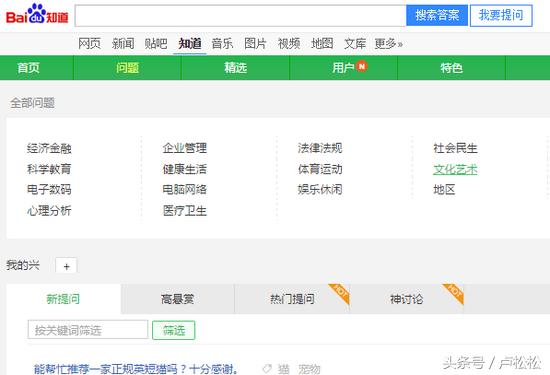Open the 健康生活 category

coord(185,169)
